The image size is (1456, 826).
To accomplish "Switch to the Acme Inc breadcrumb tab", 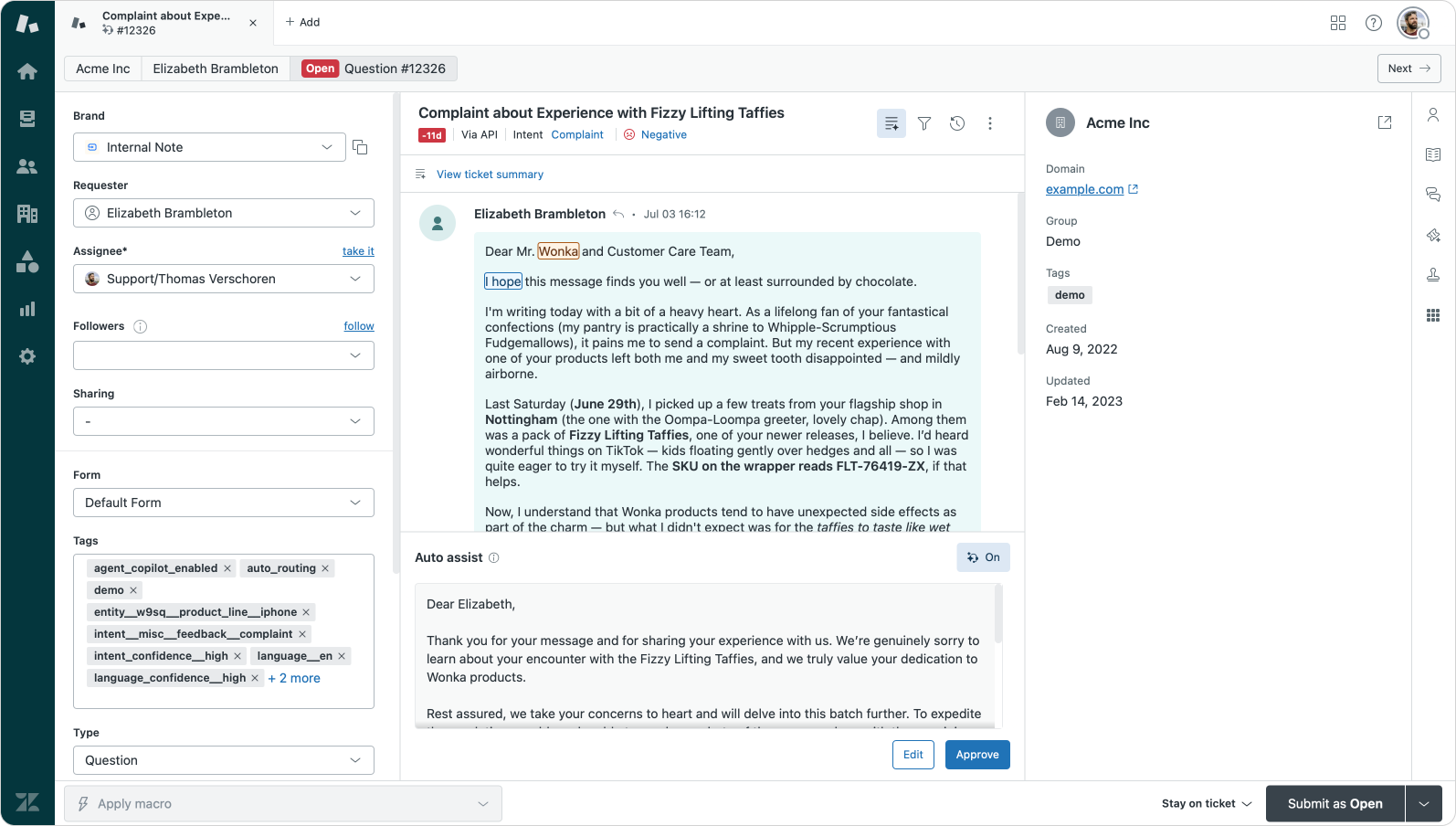I will (x=103, y=69).
